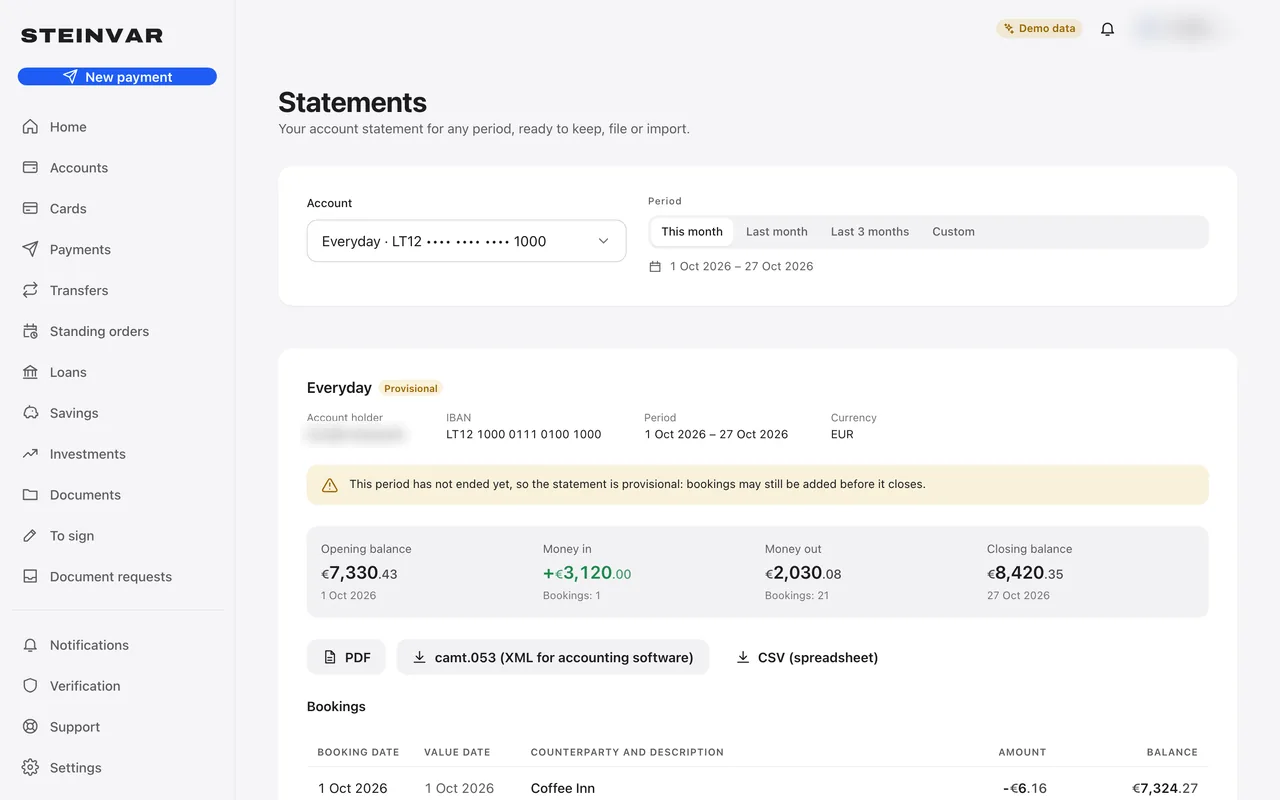Click the Document requests inbox icon
Screen dimensions: 1280x800
(30, 578)
